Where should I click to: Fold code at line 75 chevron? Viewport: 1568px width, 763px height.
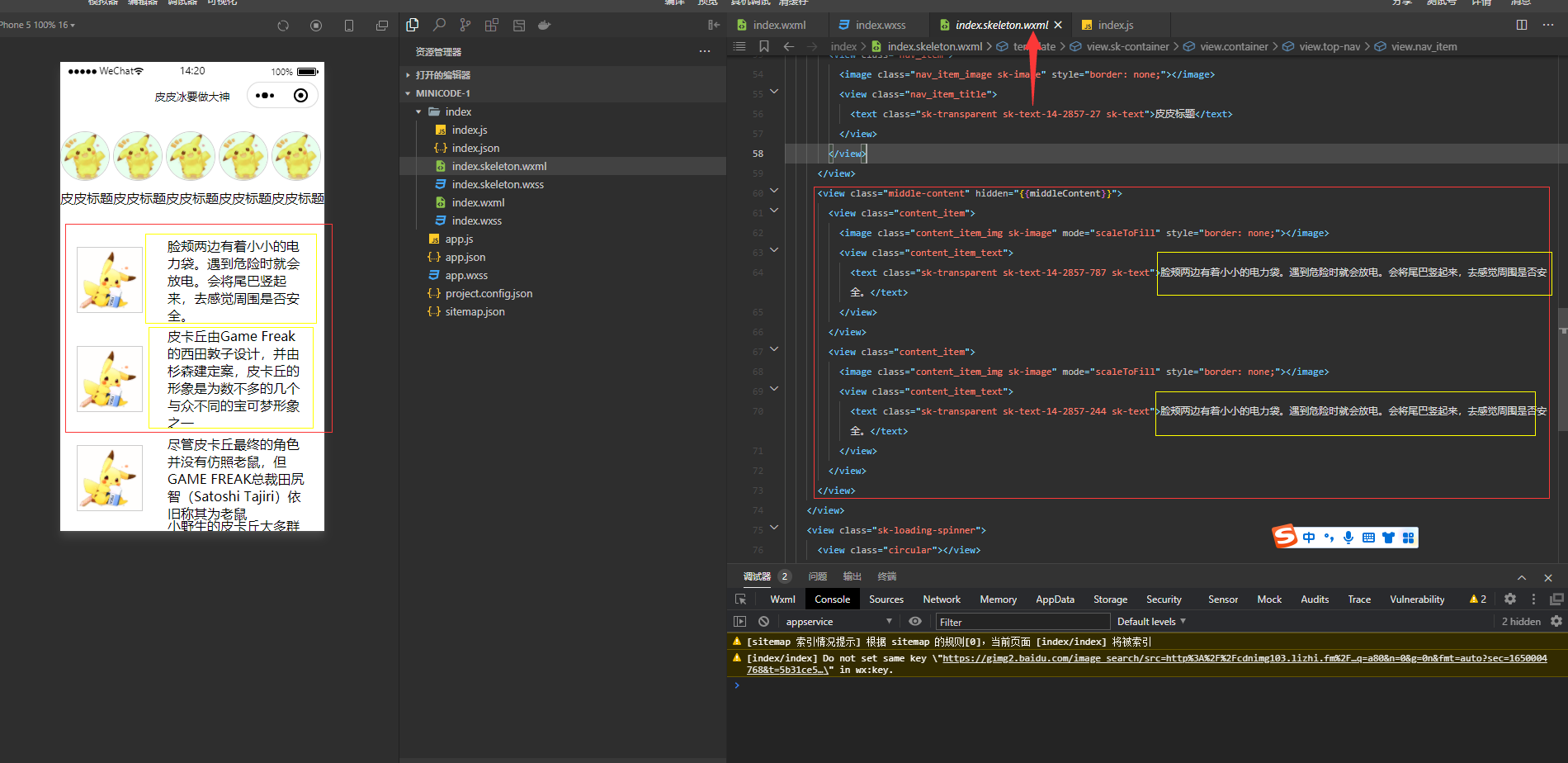click(x=774, y=528)
